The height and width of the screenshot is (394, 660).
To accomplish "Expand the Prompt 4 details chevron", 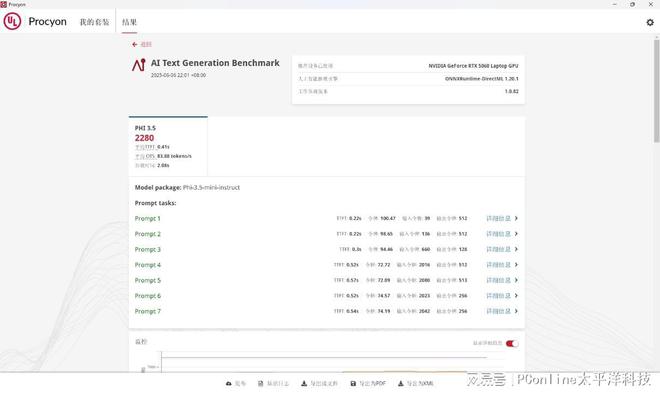I will point(516,265).
